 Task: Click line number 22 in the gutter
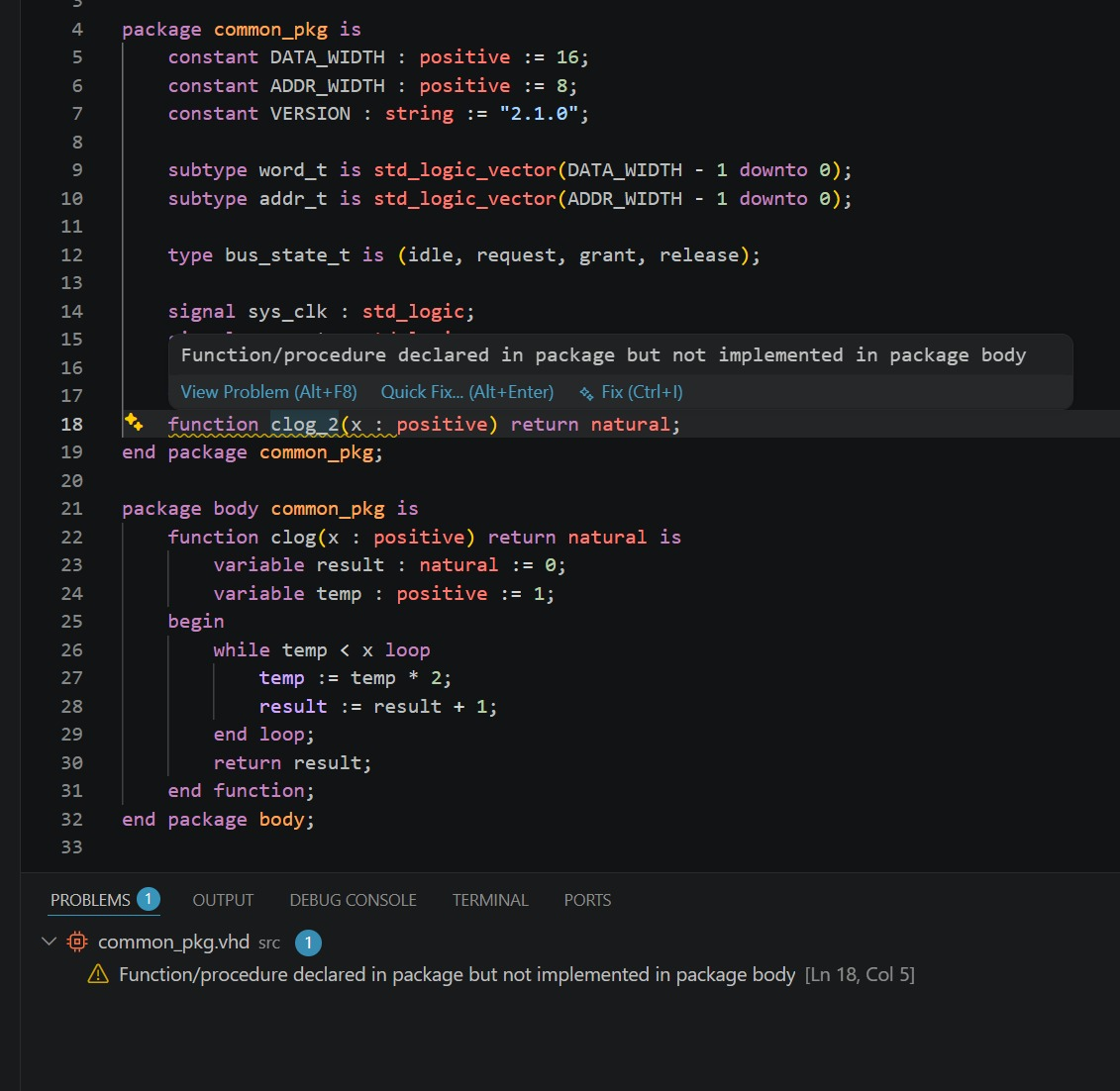[71, 537]
